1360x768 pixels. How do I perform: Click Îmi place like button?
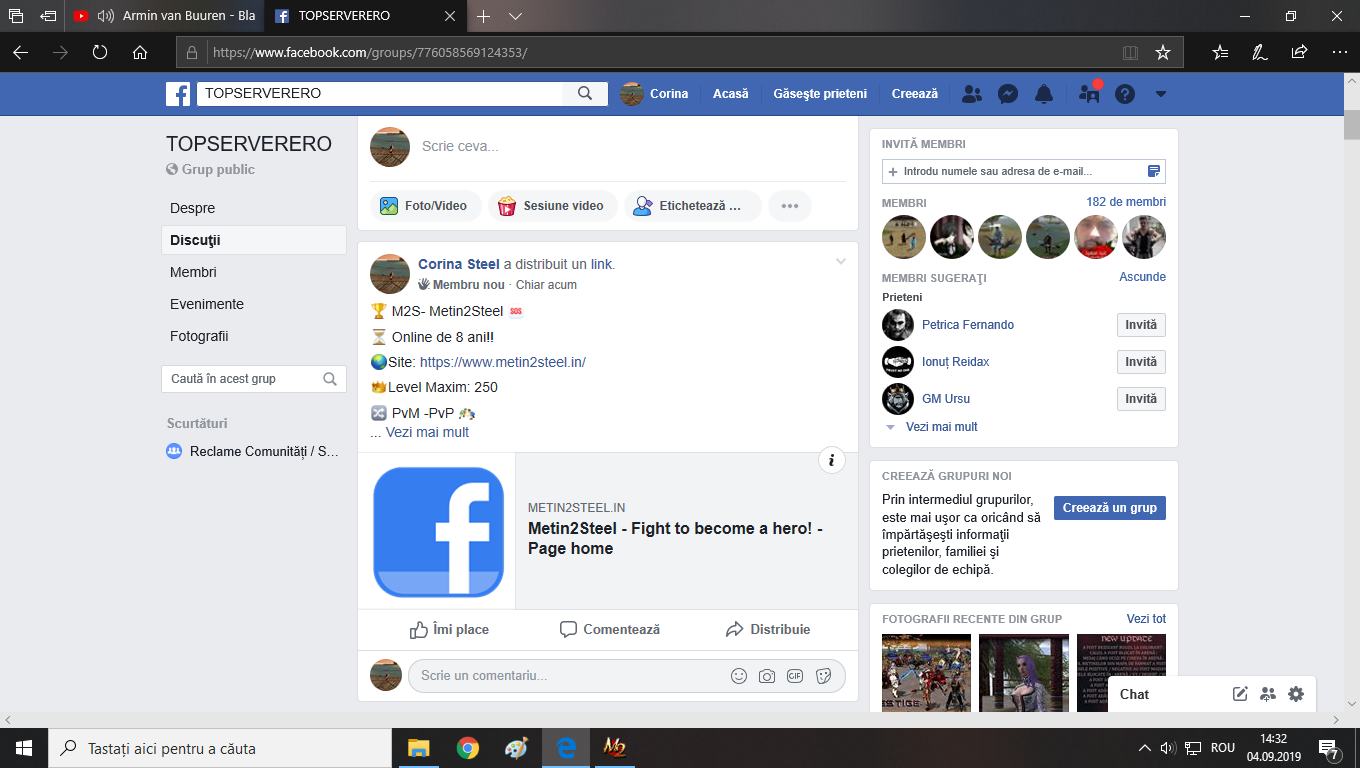[x=449, y=629]
